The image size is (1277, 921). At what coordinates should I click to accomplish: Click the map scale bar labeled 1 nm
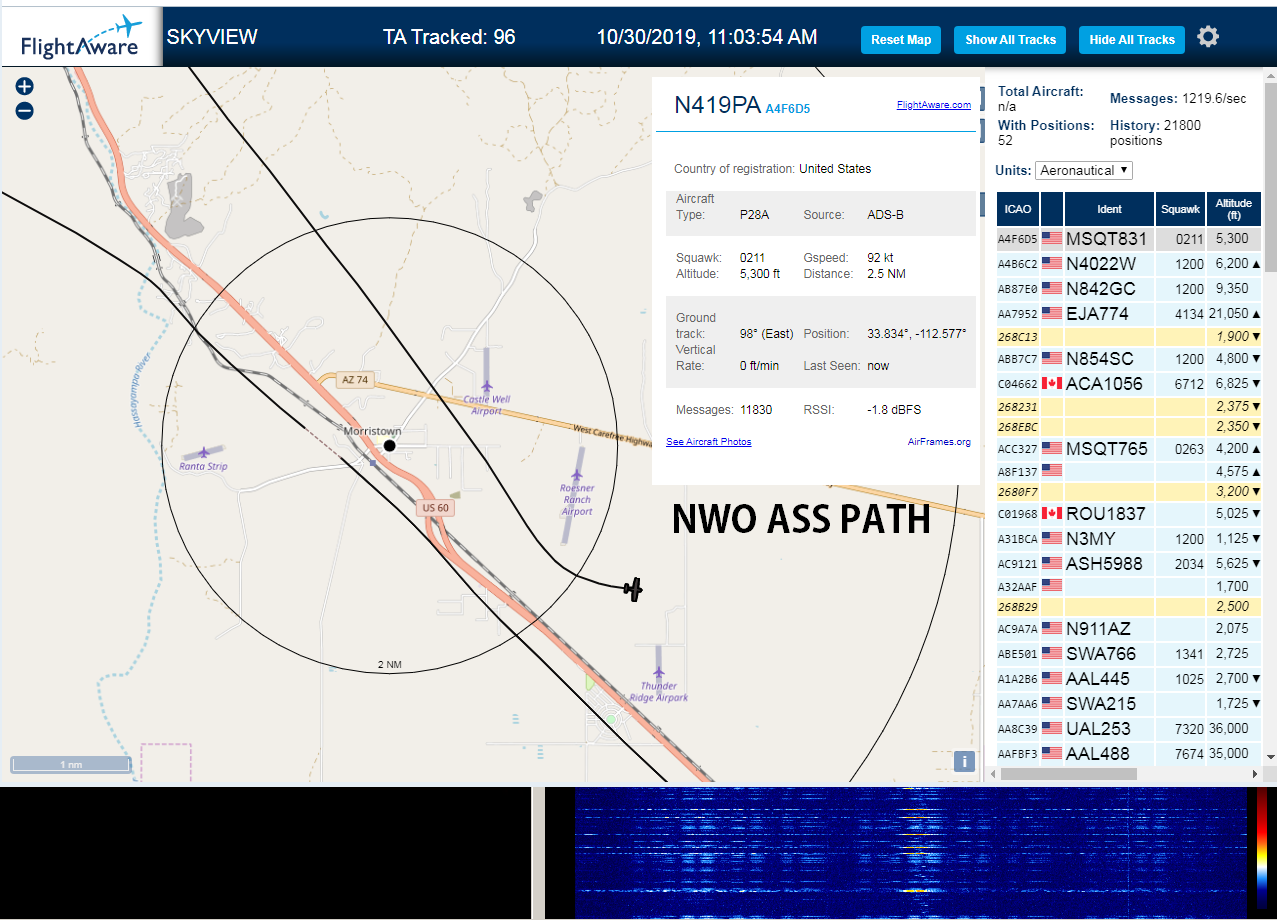pos(71,765)
